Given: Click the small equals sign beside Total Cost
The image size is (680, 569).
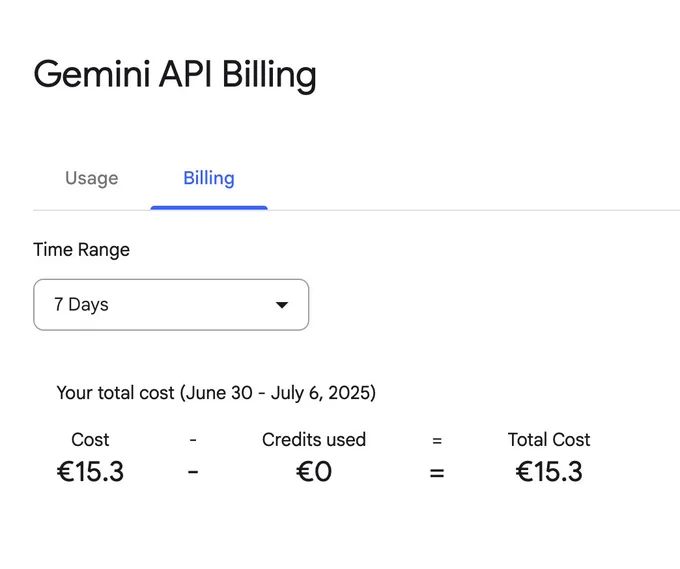Looking at the screenshot, I should (437, 441).
